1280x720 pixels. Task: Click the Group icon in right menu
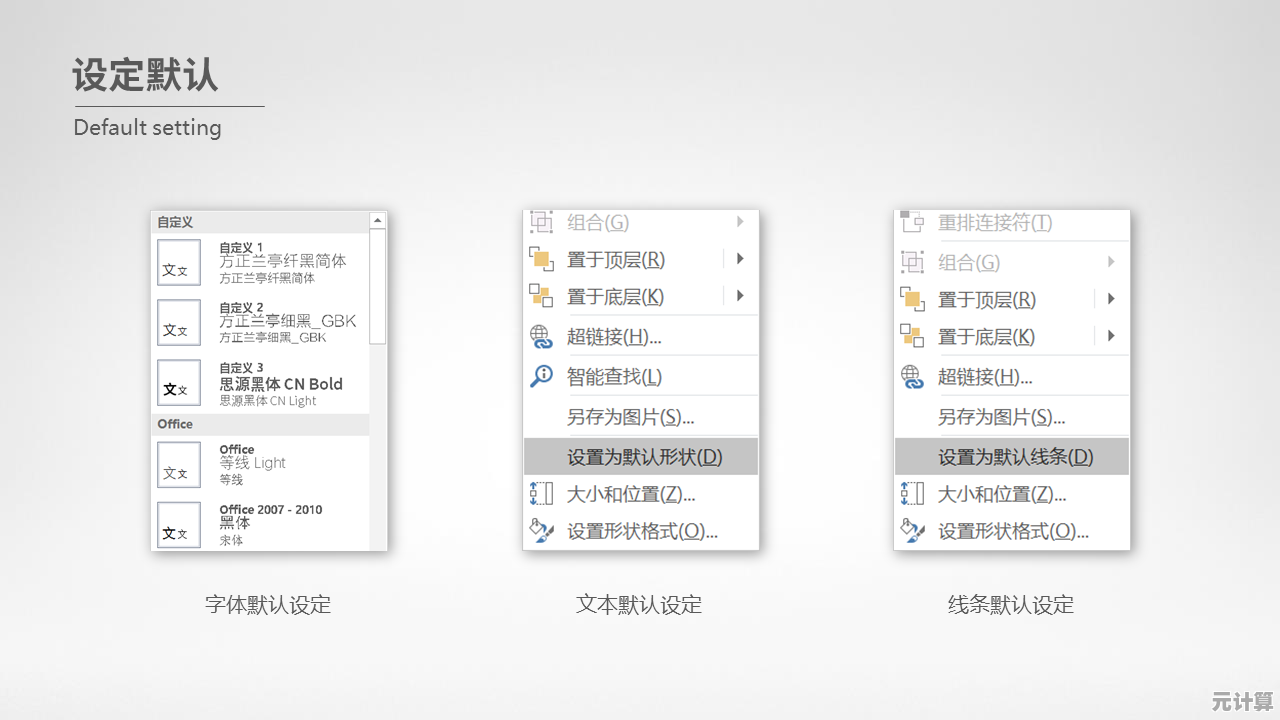point(912,262)
